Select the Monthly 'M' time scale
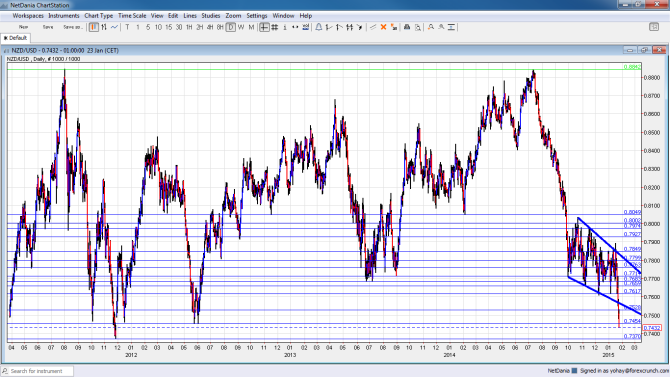The height and width of the screenshot is (377, 670). coord(251,27)
